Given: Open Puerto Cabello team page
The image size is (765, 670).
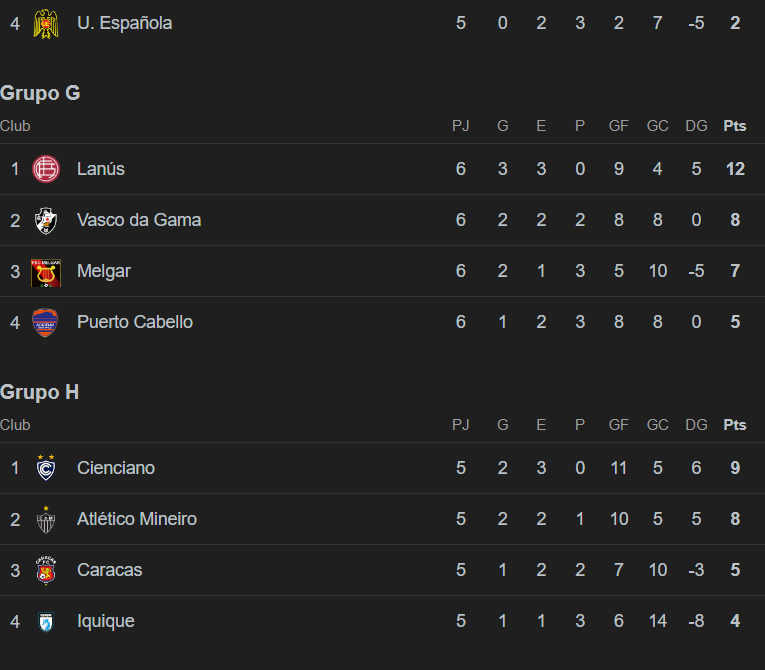Looking at the screenshot, I should [x=135, y=322].
